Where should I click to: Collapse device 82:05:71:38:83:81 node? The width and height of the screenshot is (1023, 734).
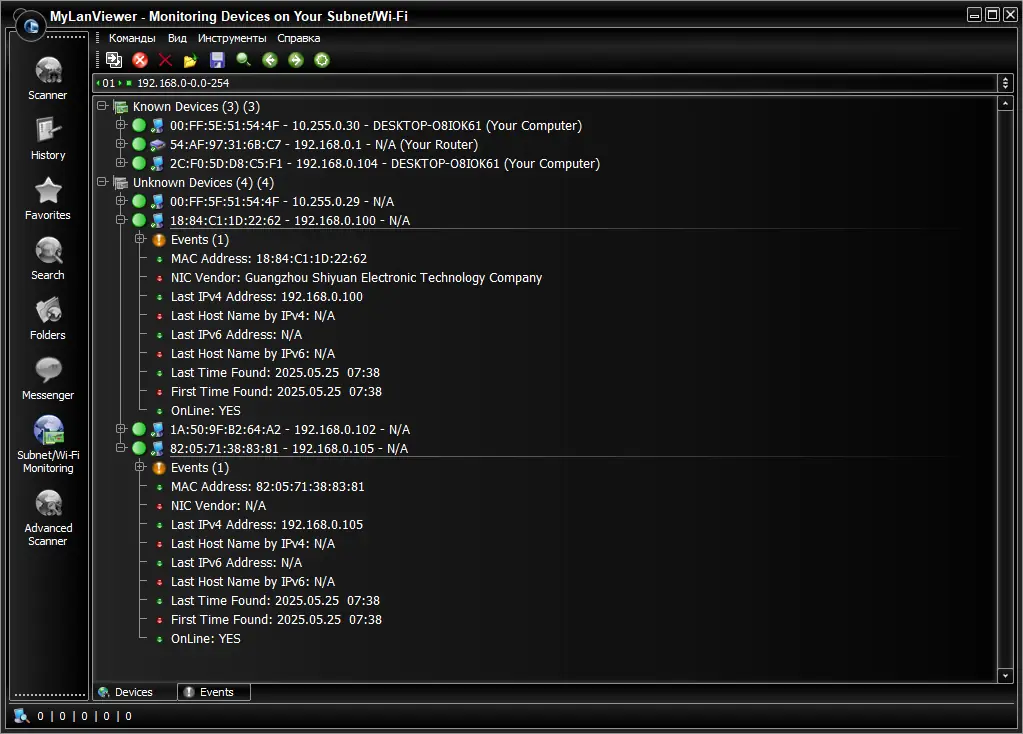(121, 448)
